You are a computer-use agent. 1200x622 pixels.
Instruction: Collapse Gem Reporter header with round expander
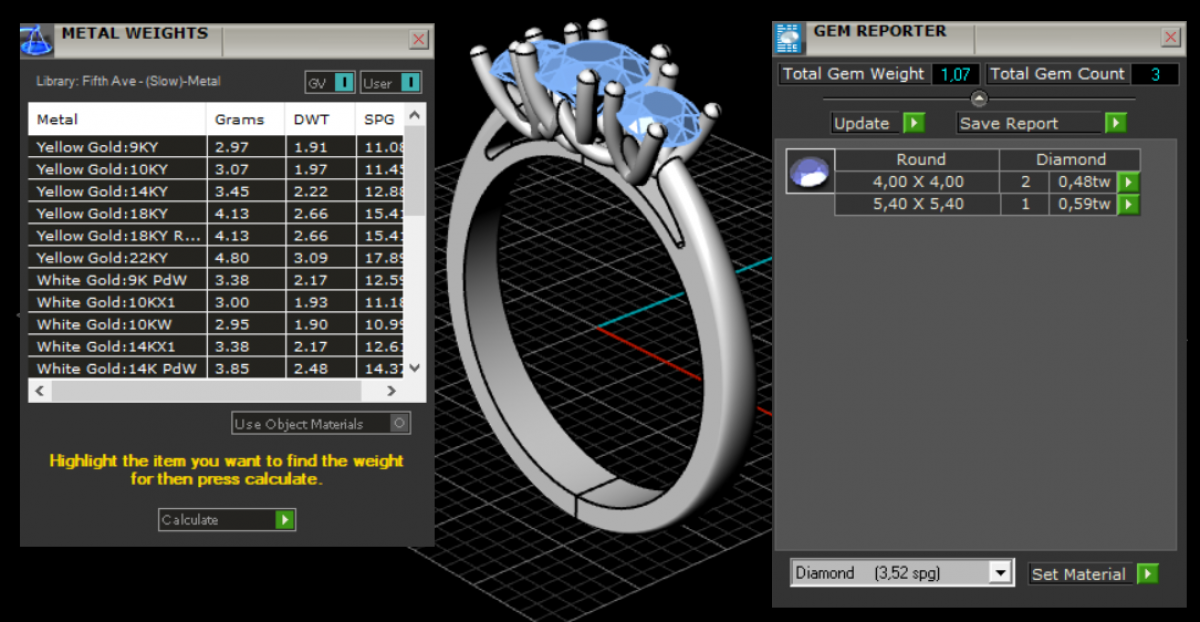(x=979, y=98)
